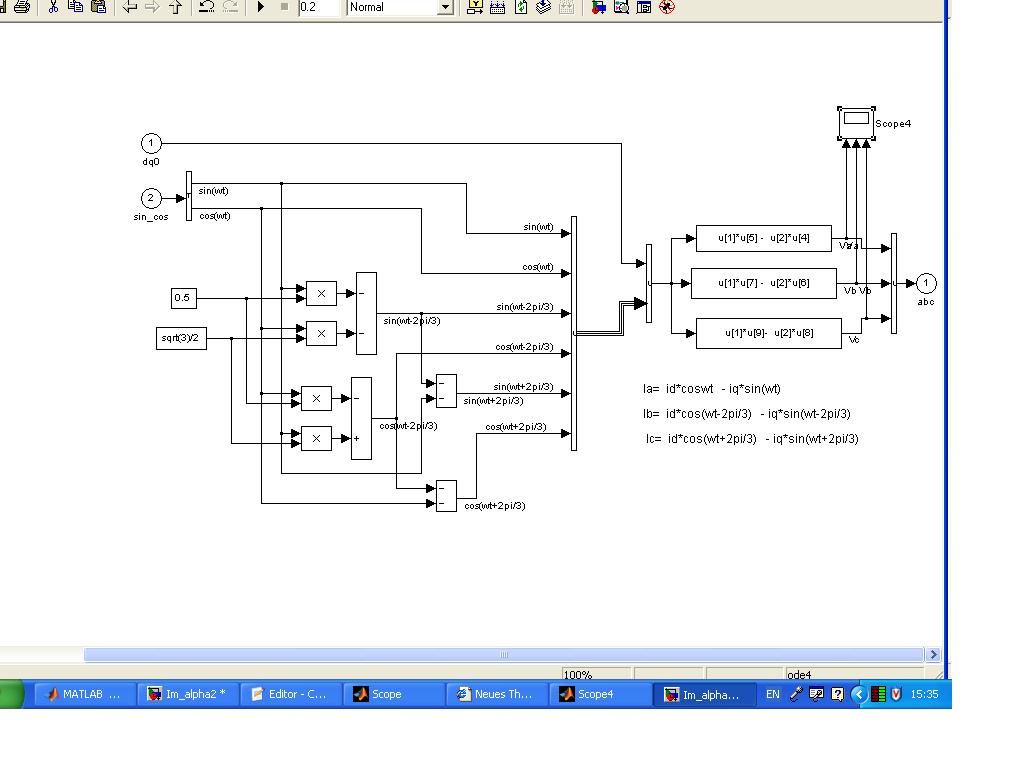Start the simulation with the play button
The image size is (1024, 768).
[261, 7]
